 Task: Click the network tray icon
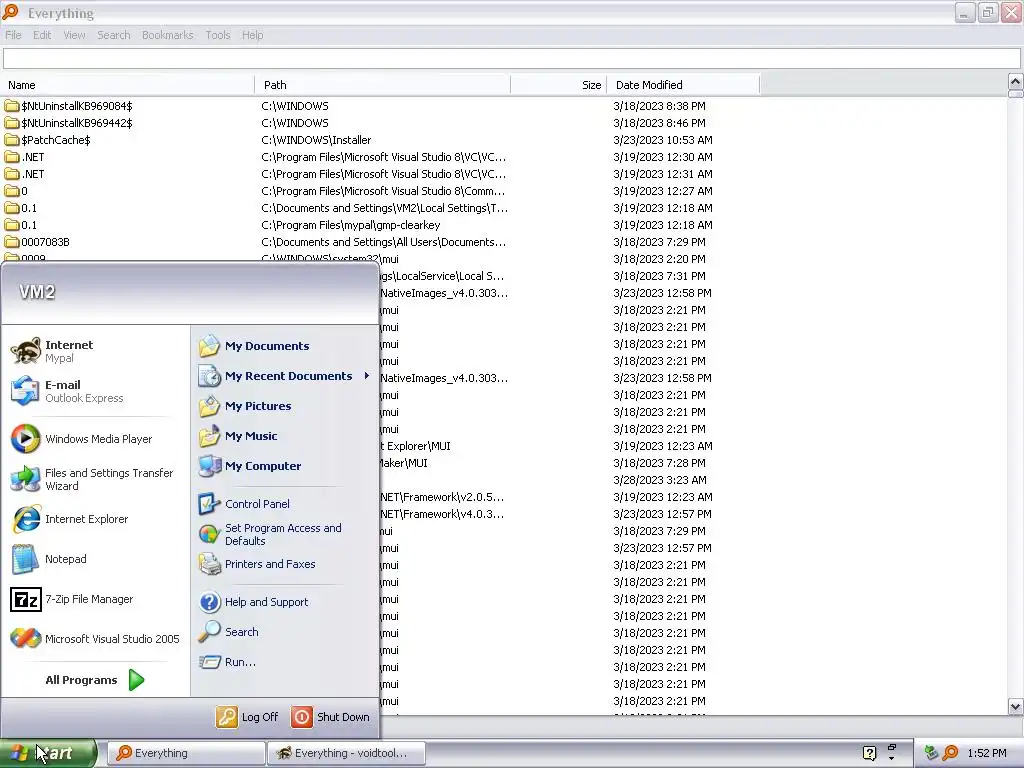931,753
